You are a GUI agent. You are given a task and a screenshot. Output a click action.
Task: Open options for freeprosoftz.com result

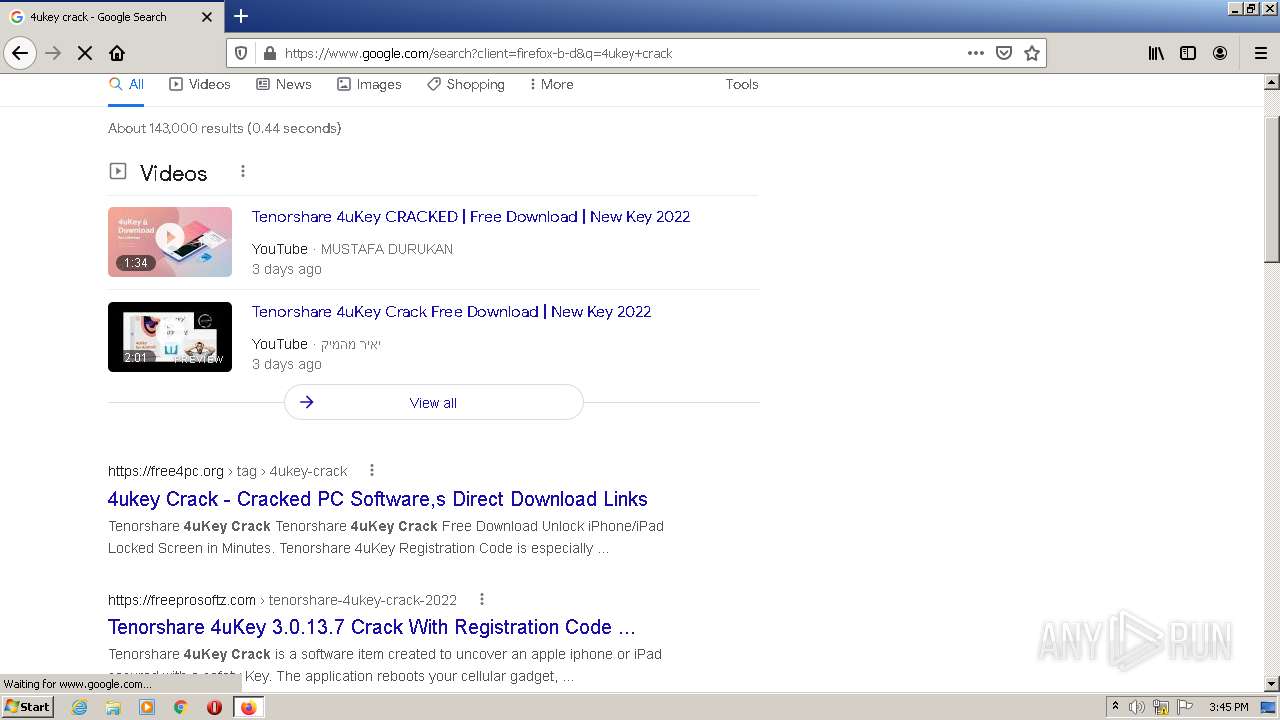point(481,599)
